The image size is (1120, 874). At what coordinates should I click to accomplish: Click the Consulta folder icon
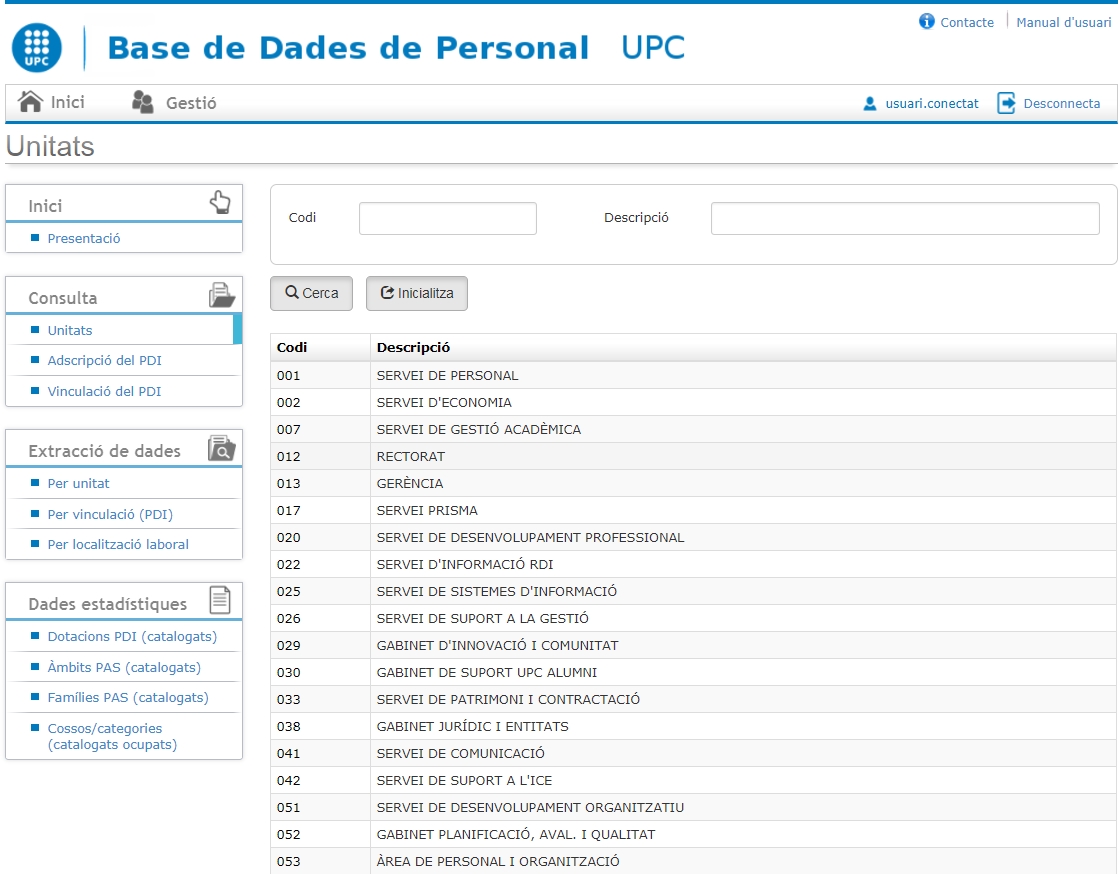221,296
